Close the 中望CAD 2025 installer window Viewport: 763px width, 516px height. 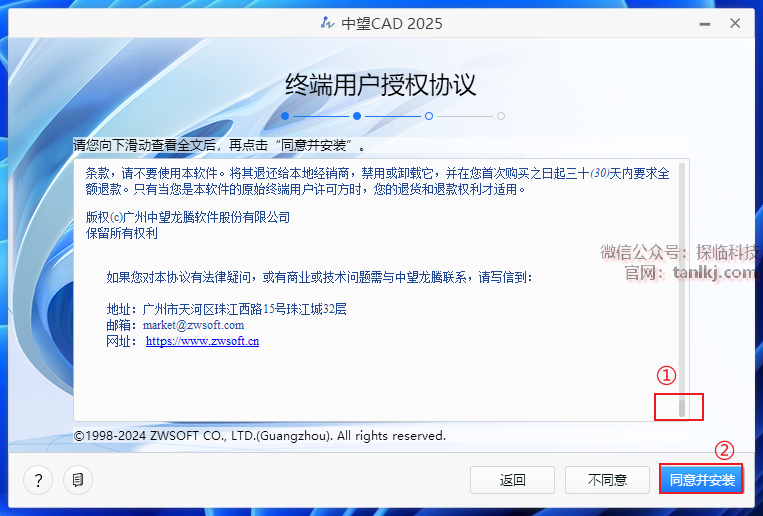tap(735, 23)
